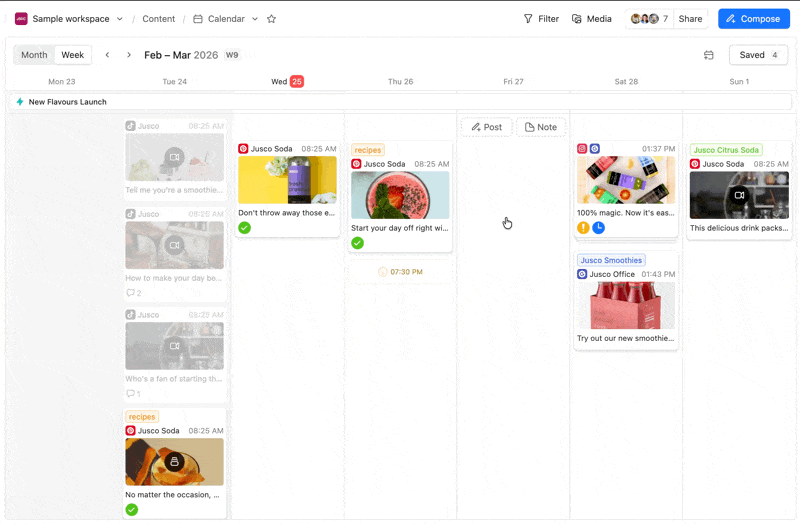
Task: Open the pink smoothie bowl post thumbnail
Action: point(400,195)
